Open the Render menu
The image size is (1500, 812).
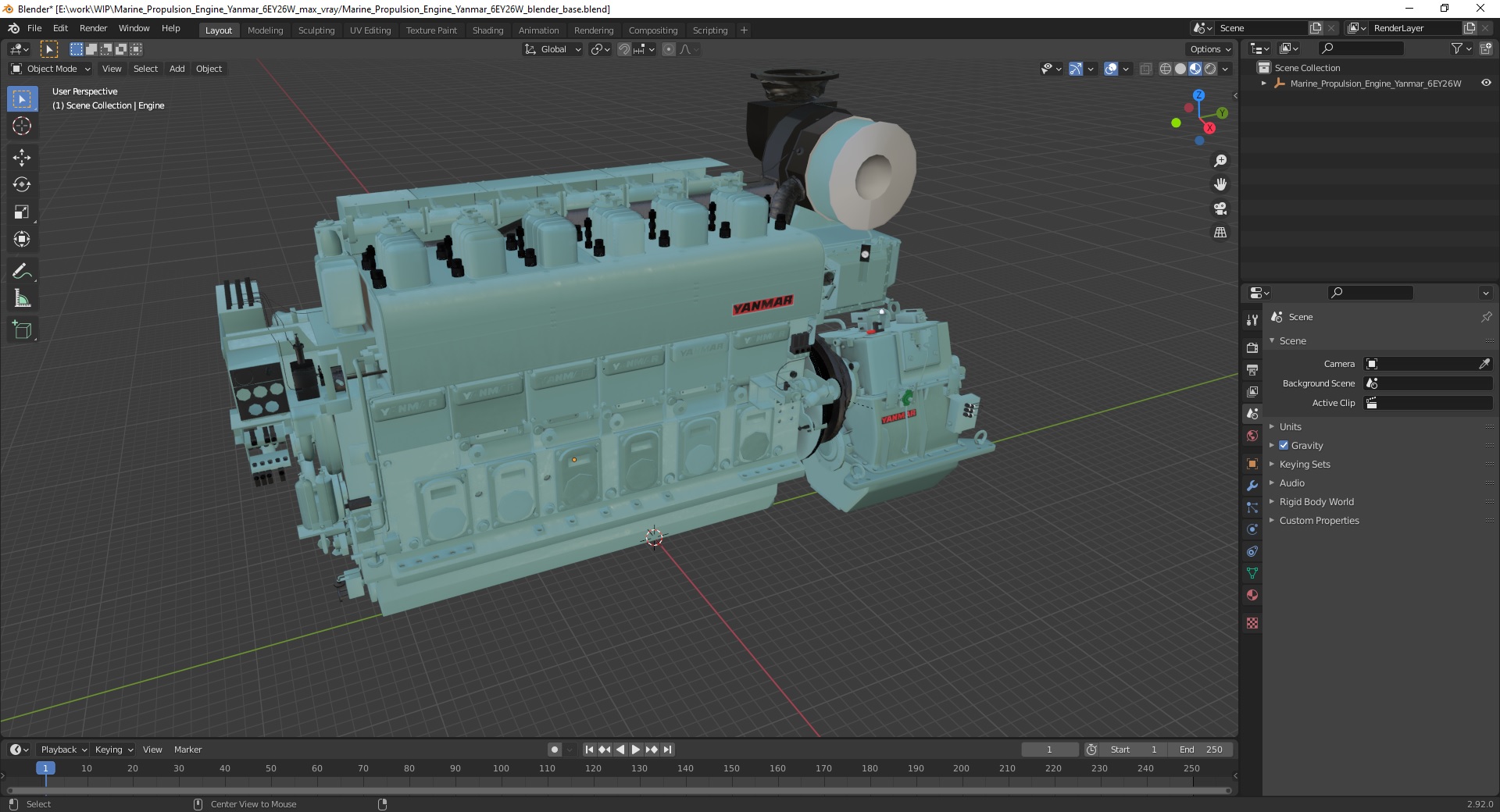coord(93,28)
